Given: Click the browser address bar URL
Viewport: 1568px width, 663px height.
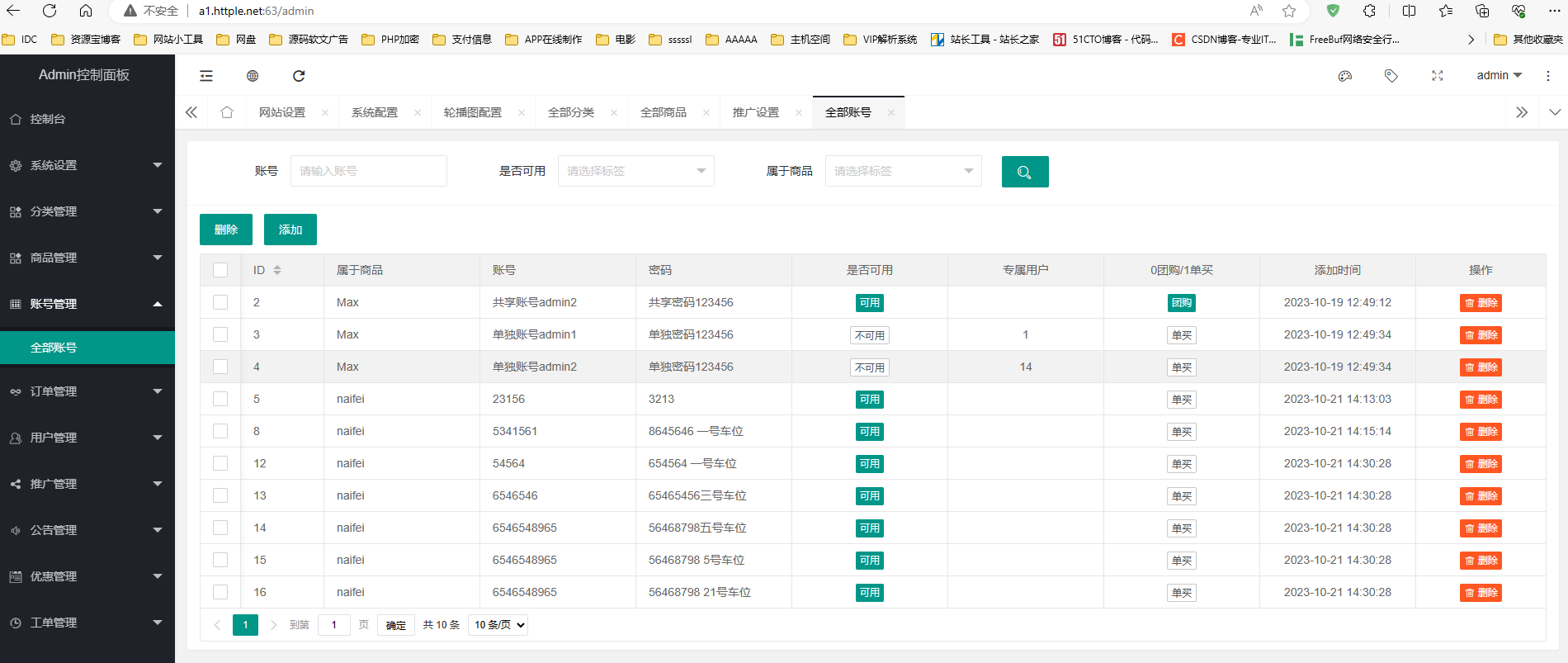Looking at the screenshot, I should [x=256, y=11].
